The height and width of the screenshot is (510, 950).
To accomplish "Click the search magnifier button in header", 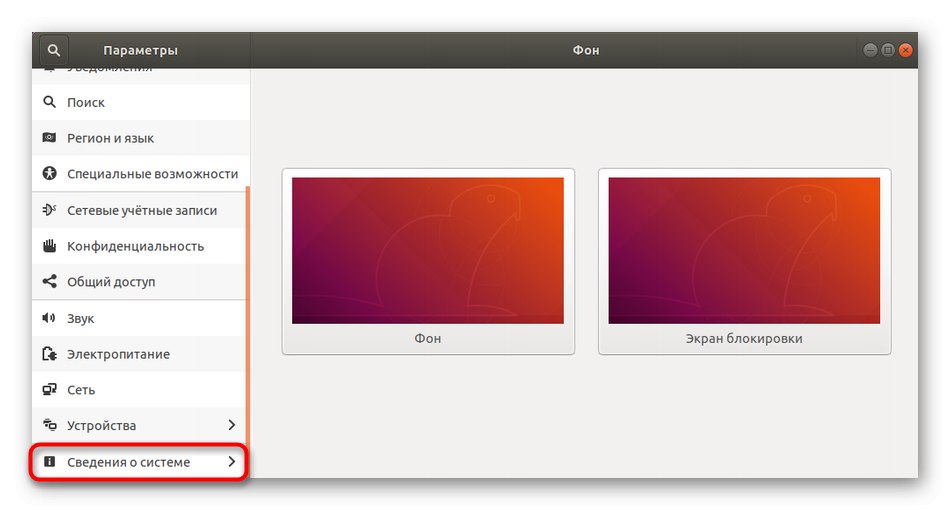I will pos(54,50).
